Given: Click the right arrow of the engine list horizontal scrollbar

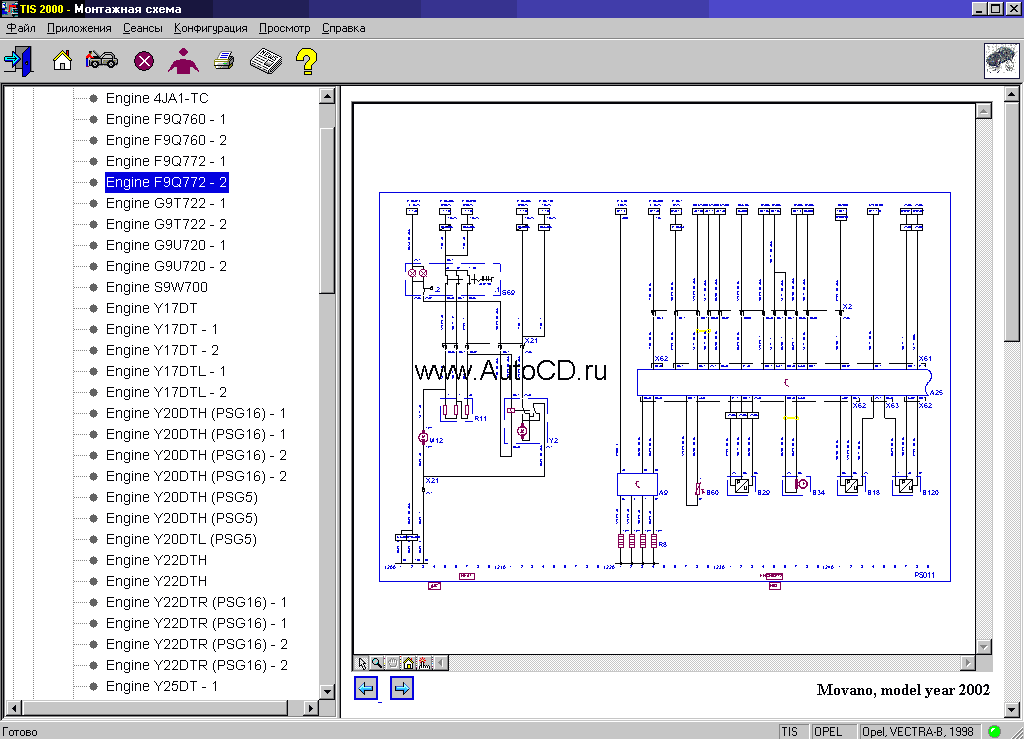Looking at the screenshot, I should [311, 708].
